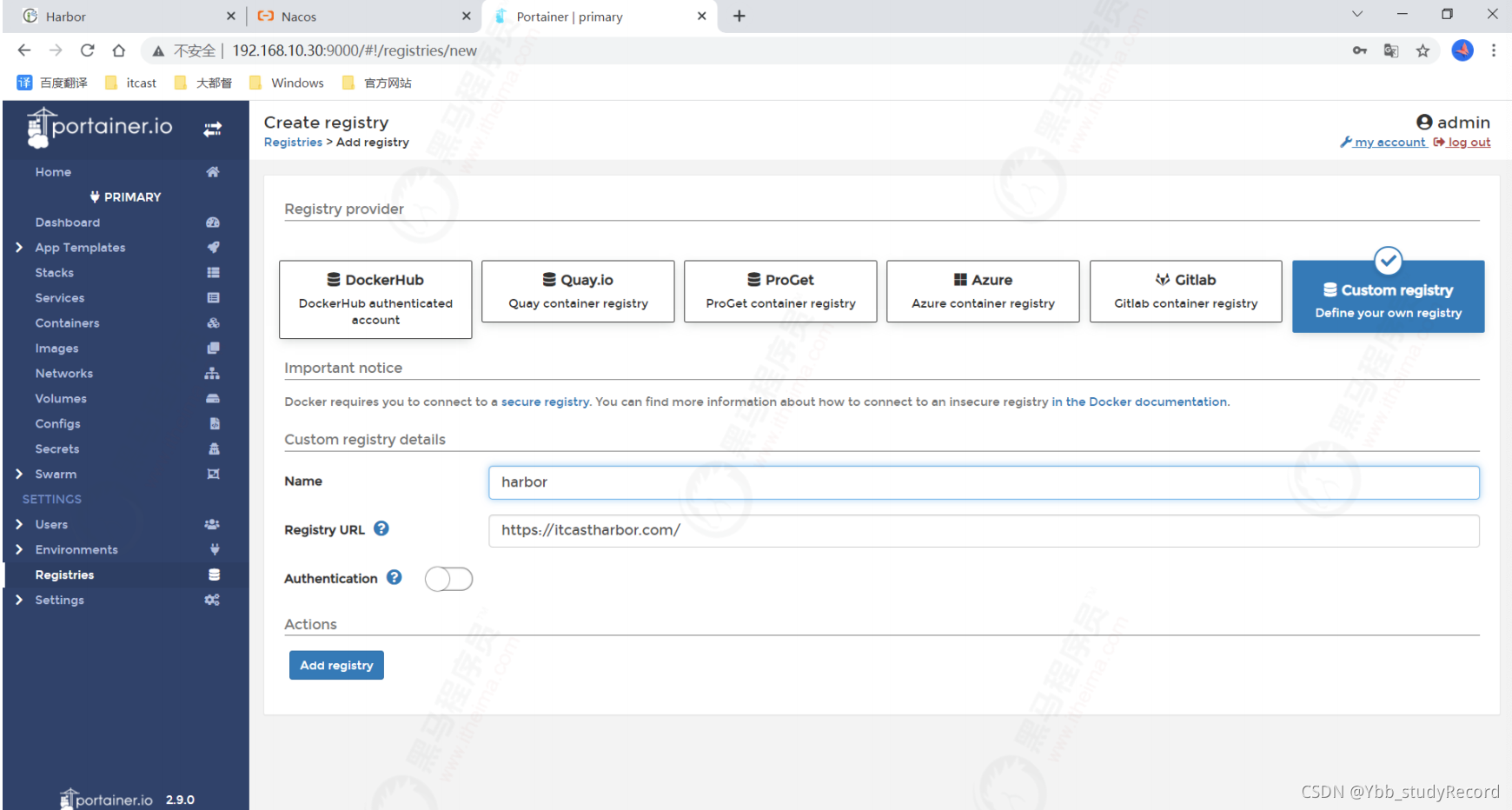Click the browser home icon
1512x810 pixels.
click(119, 50)
